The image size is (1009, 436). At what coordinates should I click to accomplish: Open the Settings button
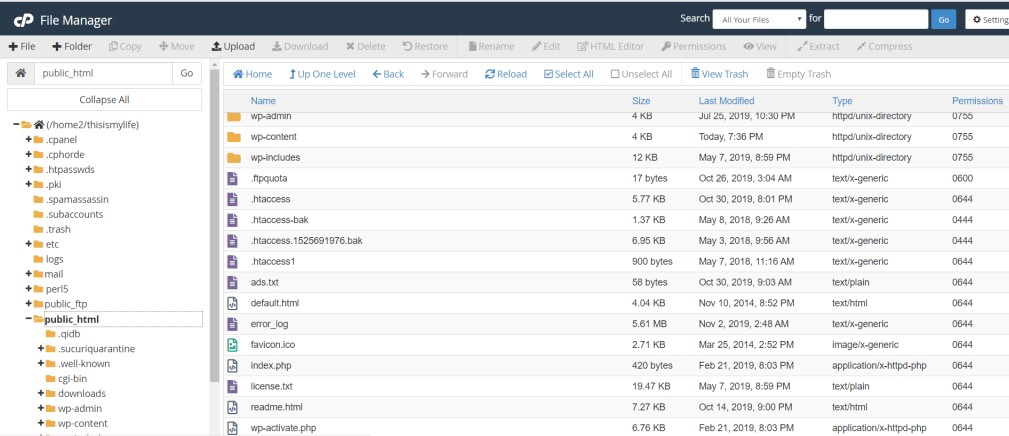coord(988,19)
